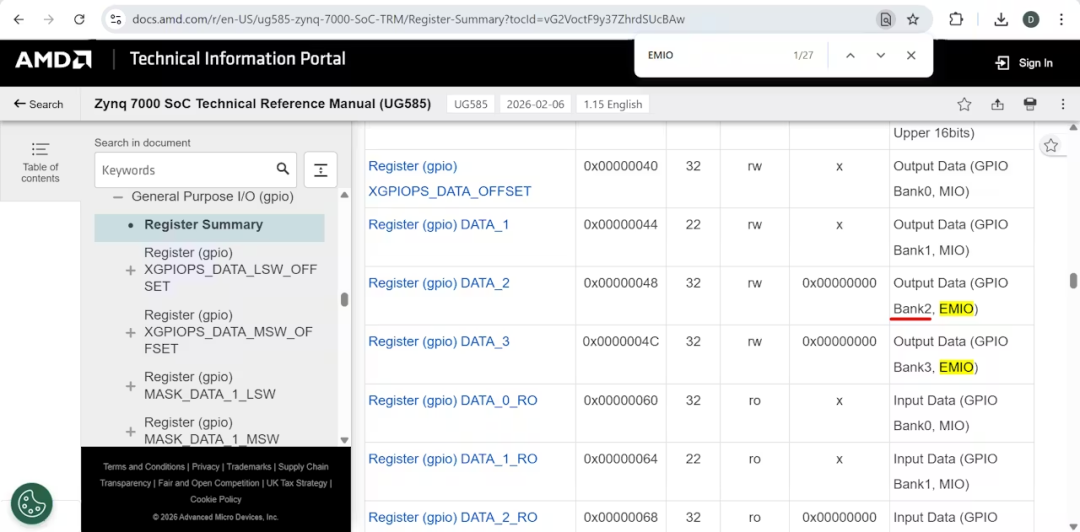The width and height of the screenshot is (1080, 532).
Task: Click the AMD logo
Action: 53,60
